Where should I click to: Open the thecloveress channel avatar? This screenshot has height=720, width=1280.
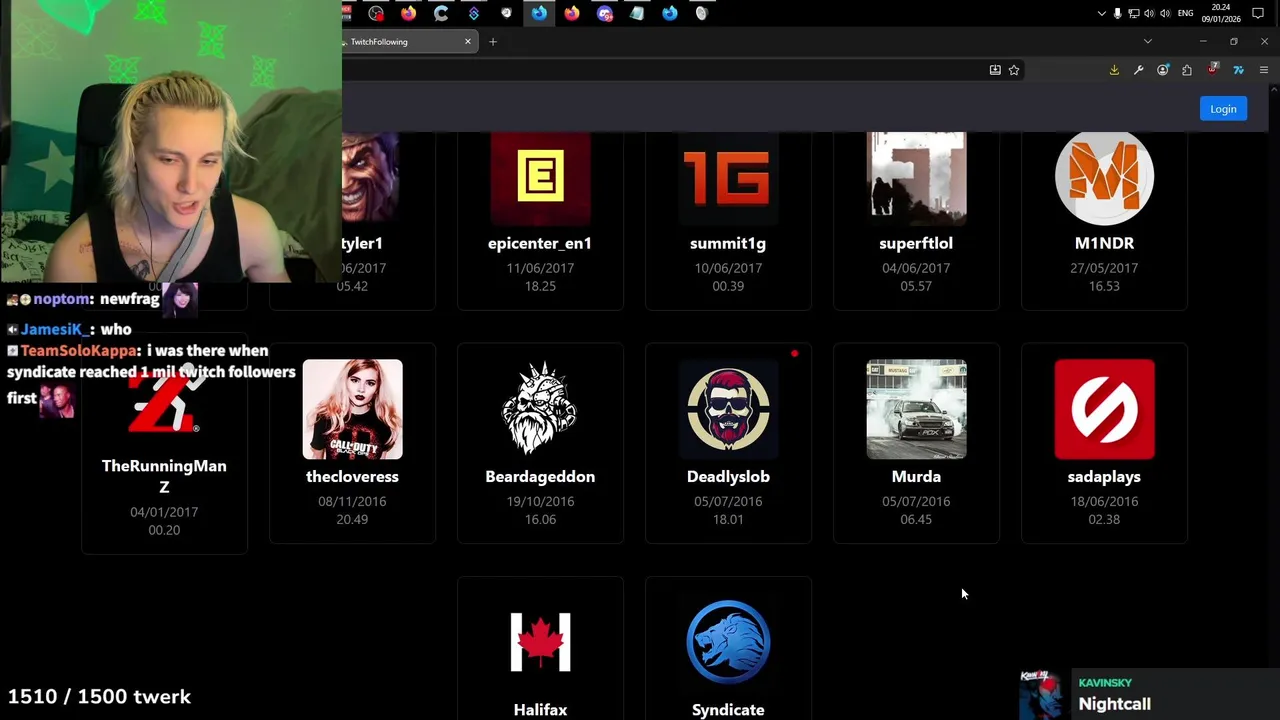[x=352, y=409]
